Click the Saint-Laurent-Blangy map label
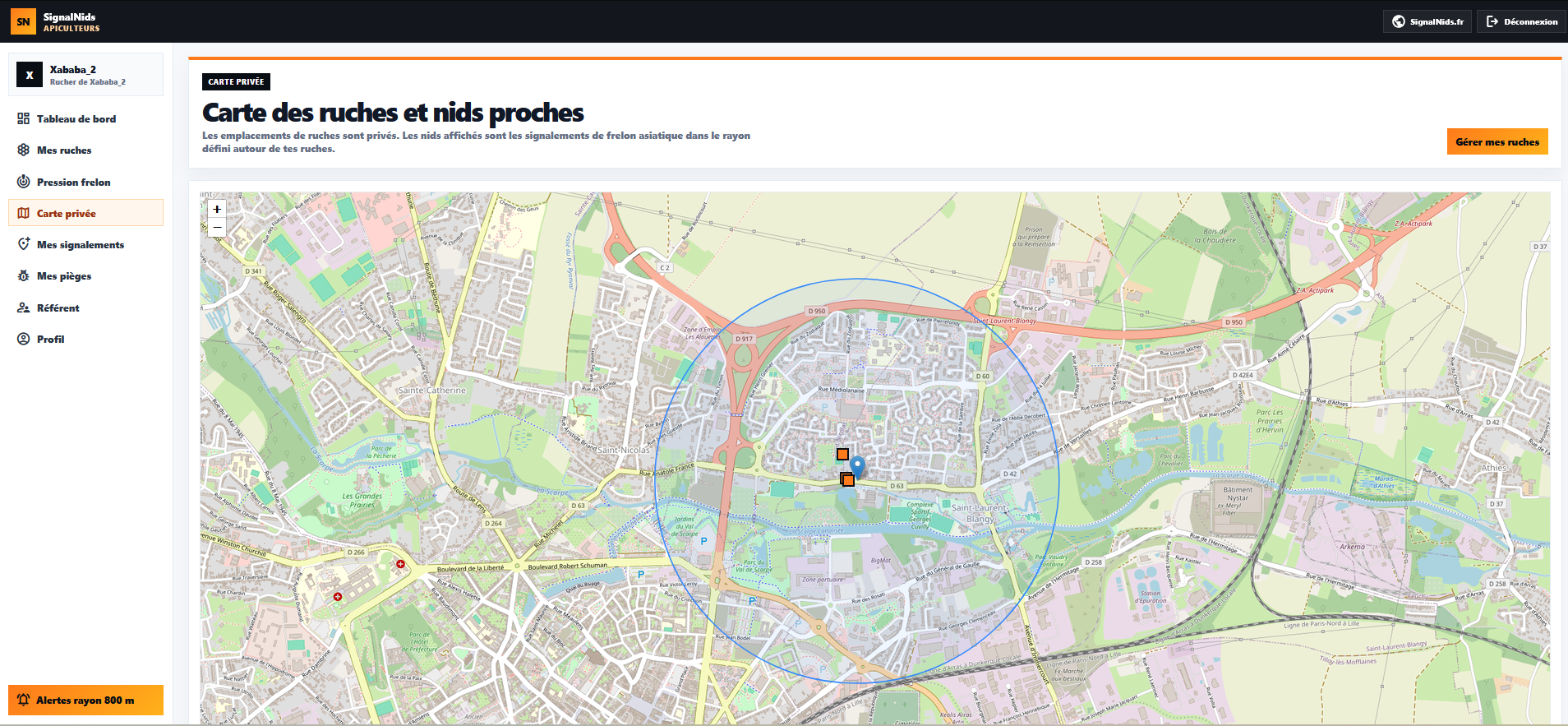This screenshot has width=1568, height=726. coord(980,513)
